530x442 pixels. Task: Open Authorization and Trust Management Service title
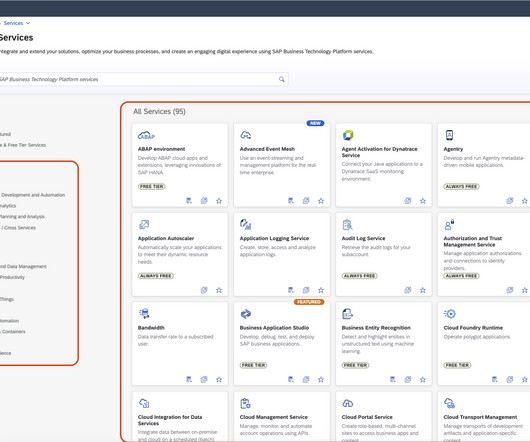tap(473, 241)
